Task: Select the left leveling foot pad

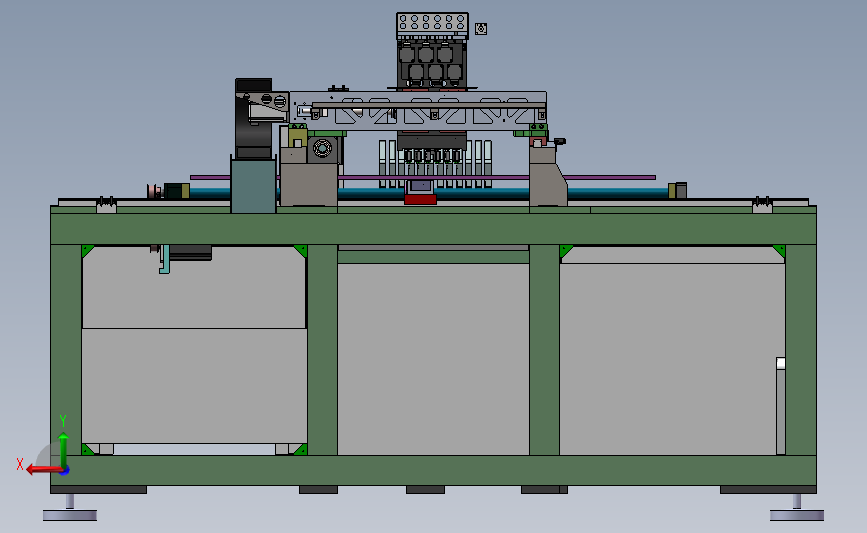Action: click(70, 515)
